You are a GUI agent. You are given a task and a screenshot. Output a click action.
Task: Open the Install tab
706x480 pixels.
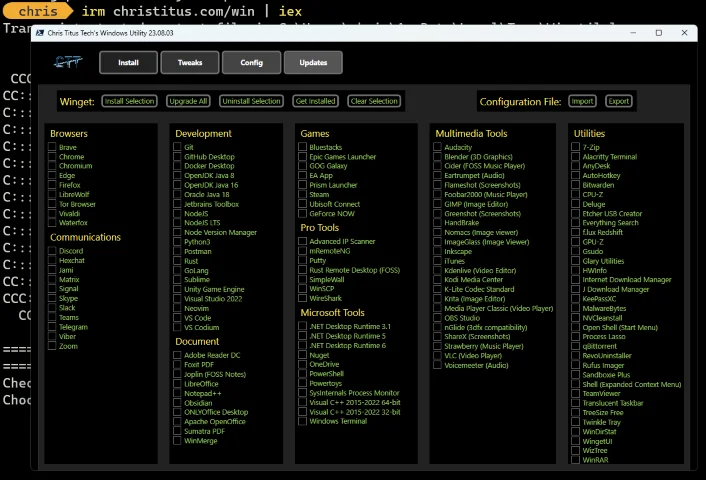pyautogui.click(x=128, y=62)
